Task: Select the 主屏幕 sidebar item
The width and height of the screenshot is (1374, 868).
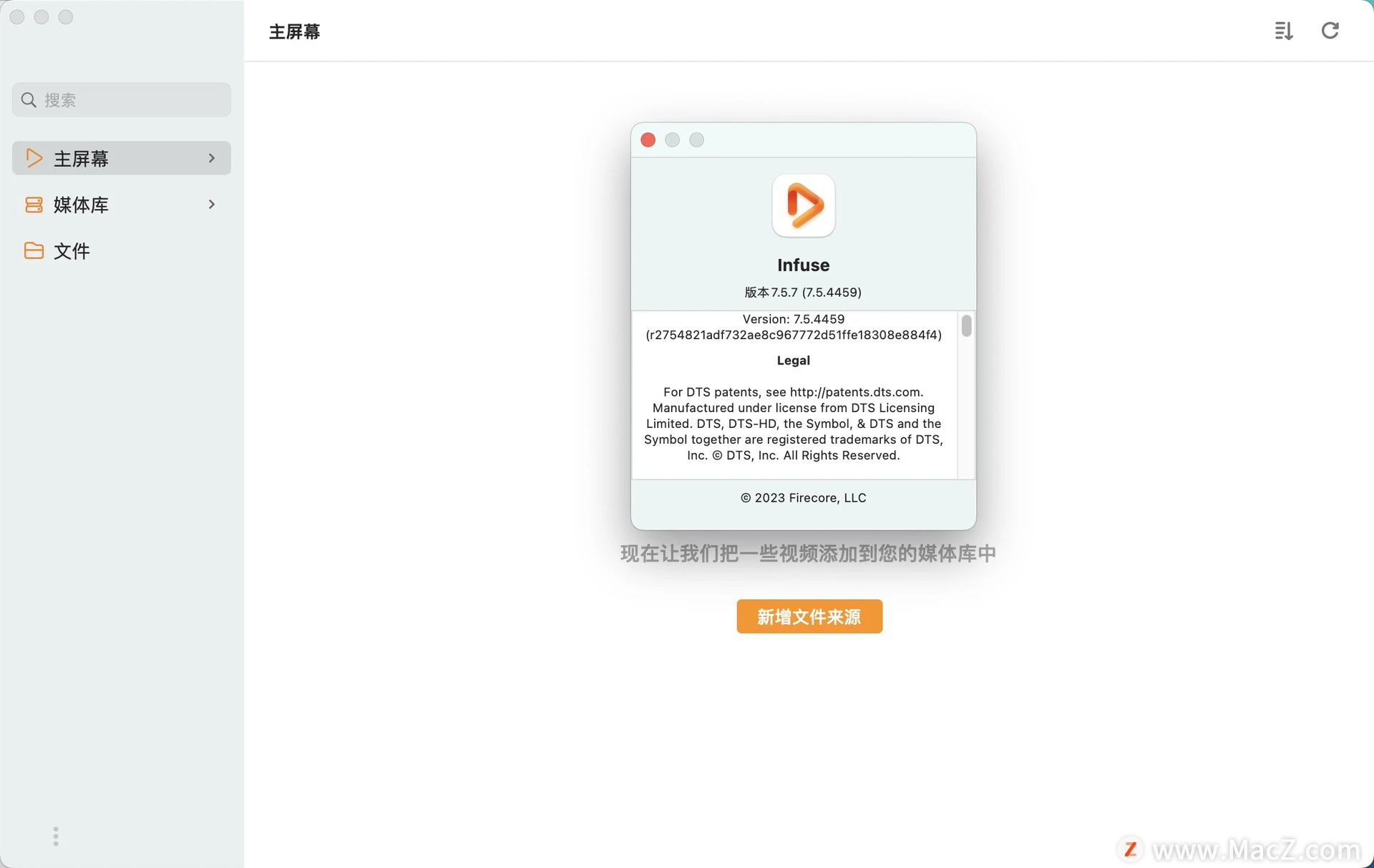Action: [x=122, y=158]
